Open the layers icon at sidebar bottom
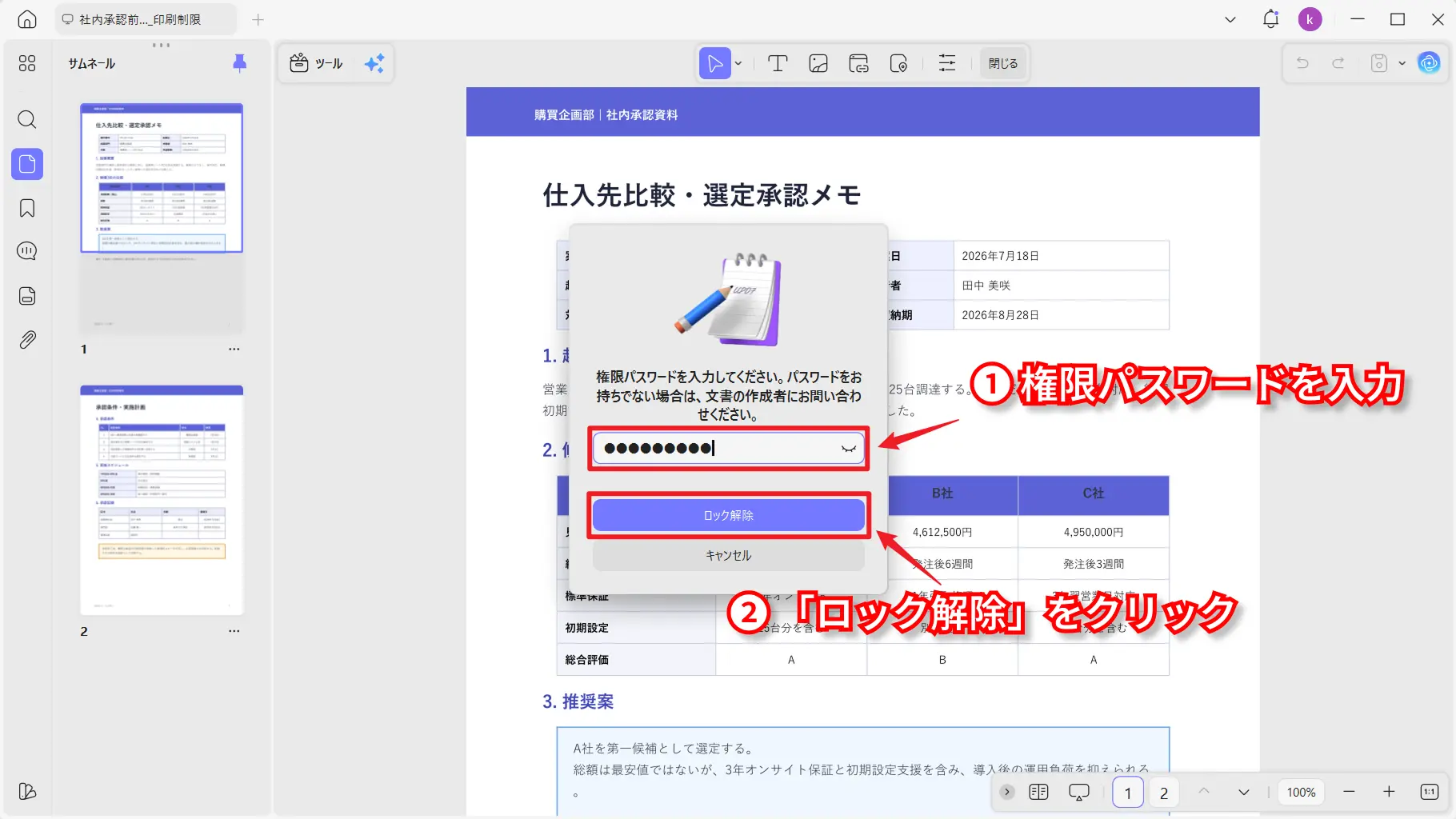This screenshot has width=1456, height=819. (27, 791)
